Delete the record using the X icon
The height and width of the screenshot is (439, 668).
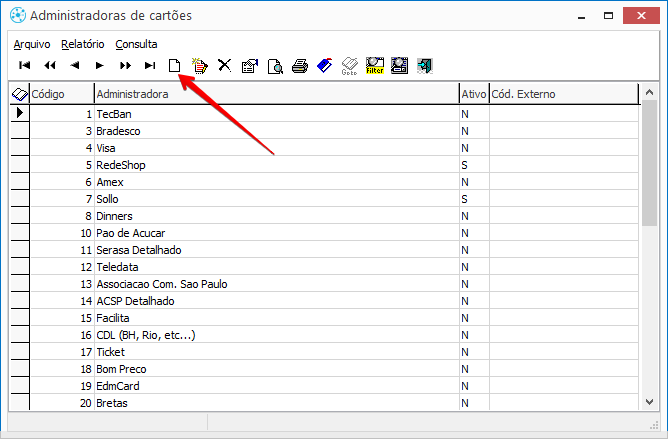(225, 65)
